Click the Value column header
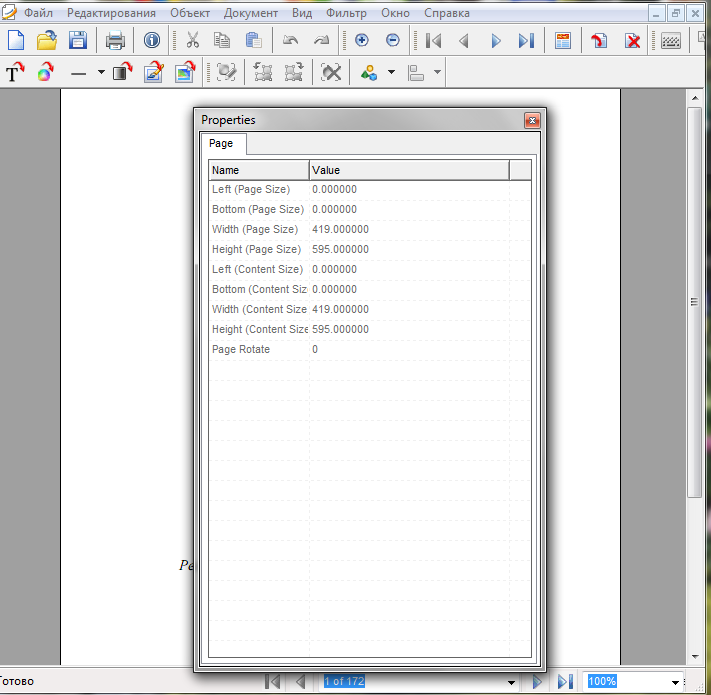Viewport: 711px width, 695px height. coord(408,170)
